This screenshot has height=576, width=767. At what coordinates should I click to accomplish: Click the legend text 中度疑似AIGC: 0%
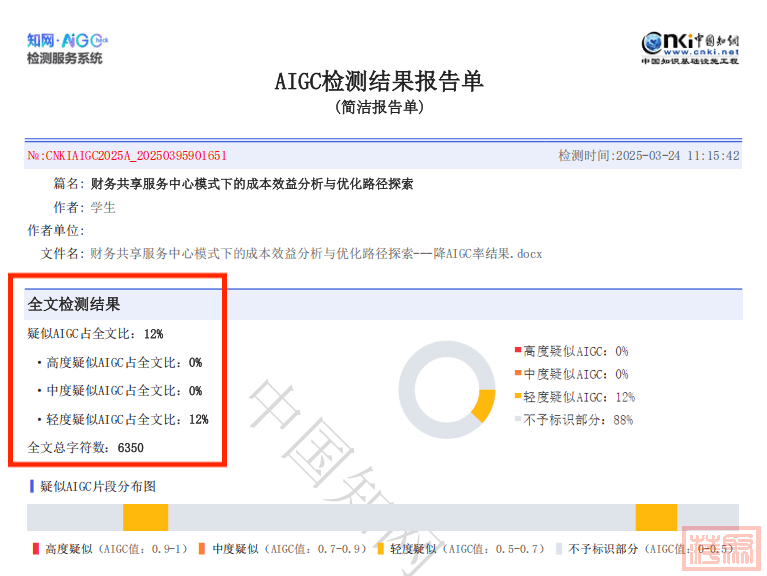pos(576,374)
